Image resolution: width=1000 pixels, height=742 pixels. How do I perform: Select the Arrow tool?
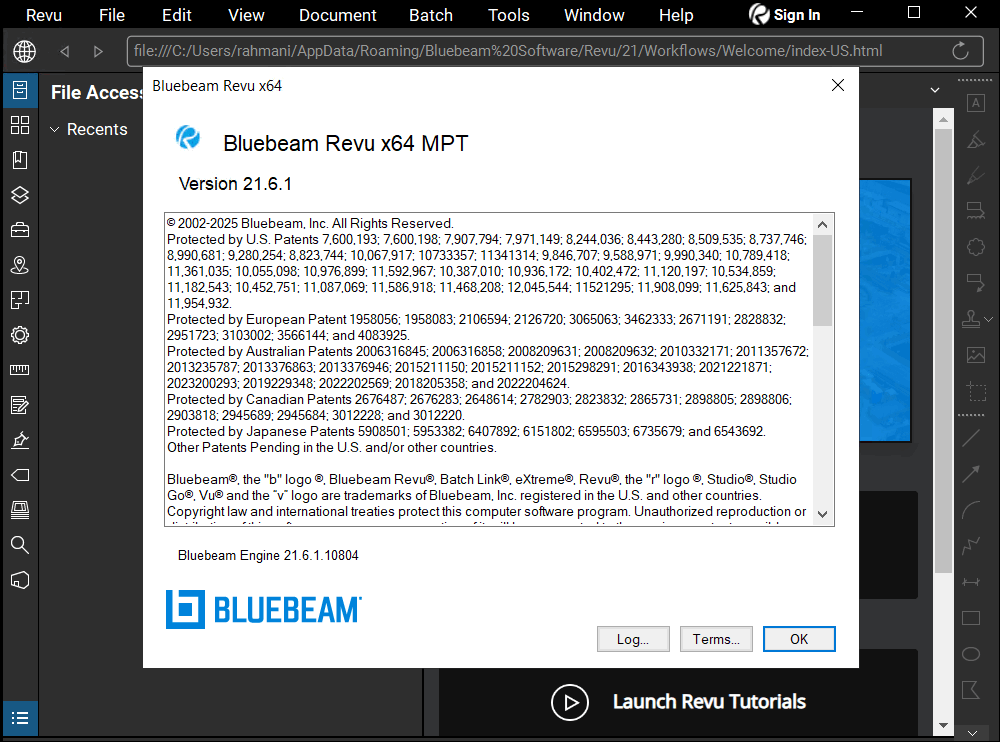[971, 474]
